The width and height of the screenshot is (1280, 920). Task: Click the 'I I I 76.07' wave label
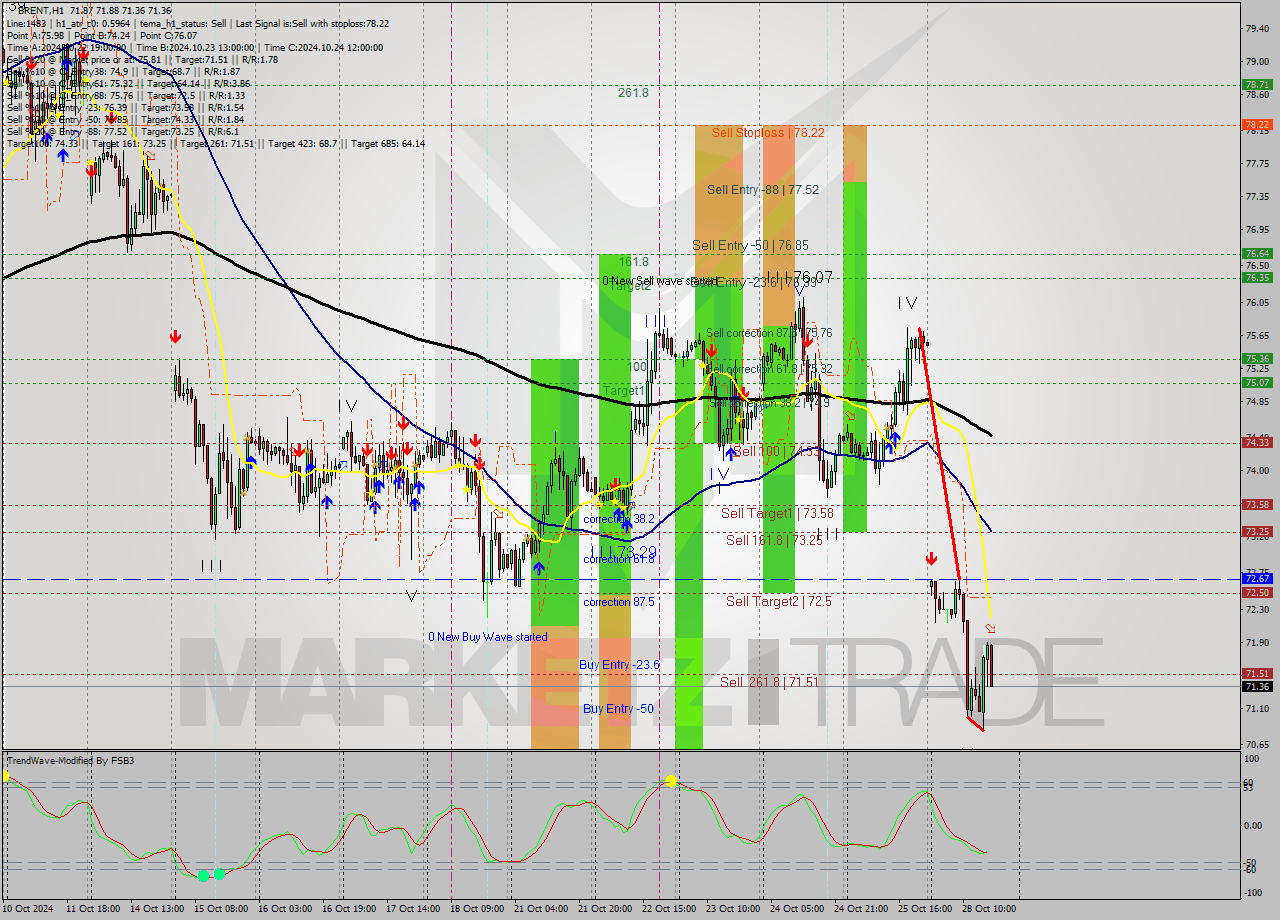point(798,277)
